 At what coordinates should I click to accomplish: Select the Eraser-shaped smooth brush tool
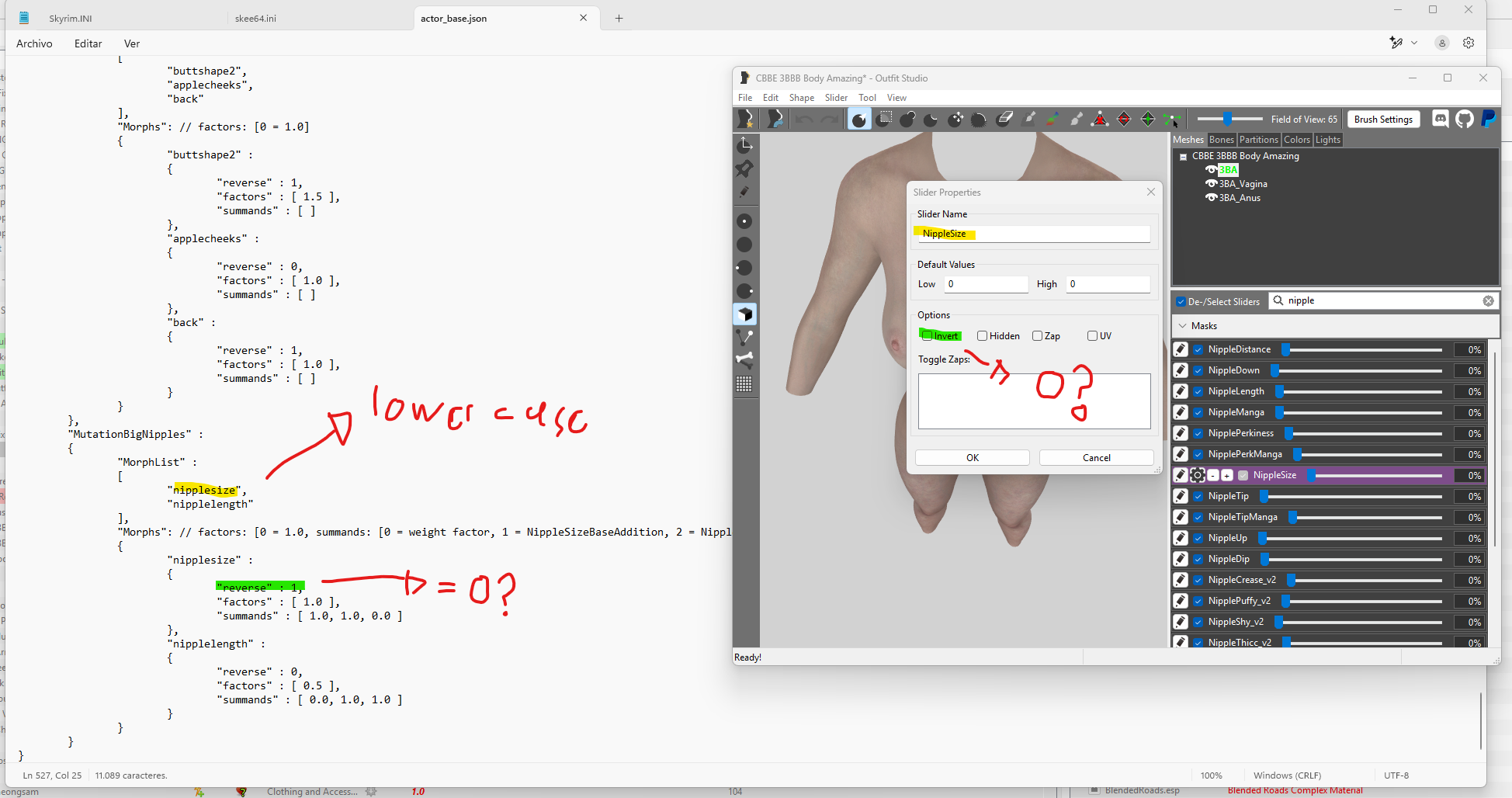(x=1004, y=119)
